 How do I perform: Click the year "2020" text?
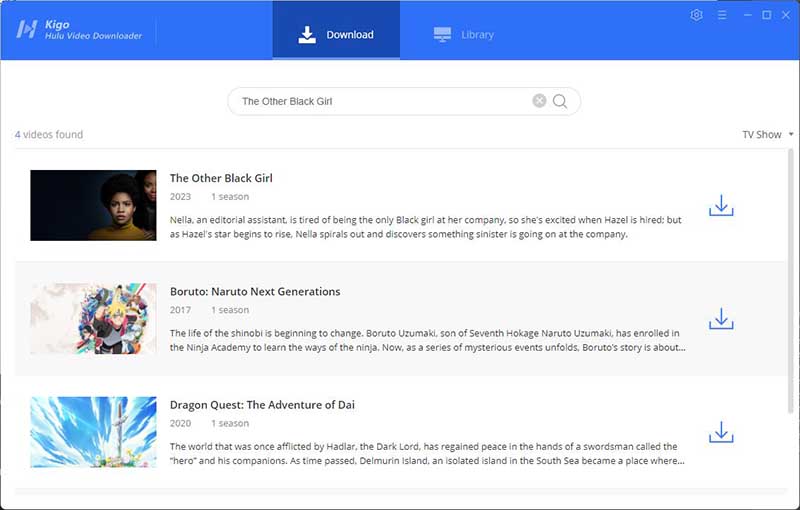[x=180, y=423]
